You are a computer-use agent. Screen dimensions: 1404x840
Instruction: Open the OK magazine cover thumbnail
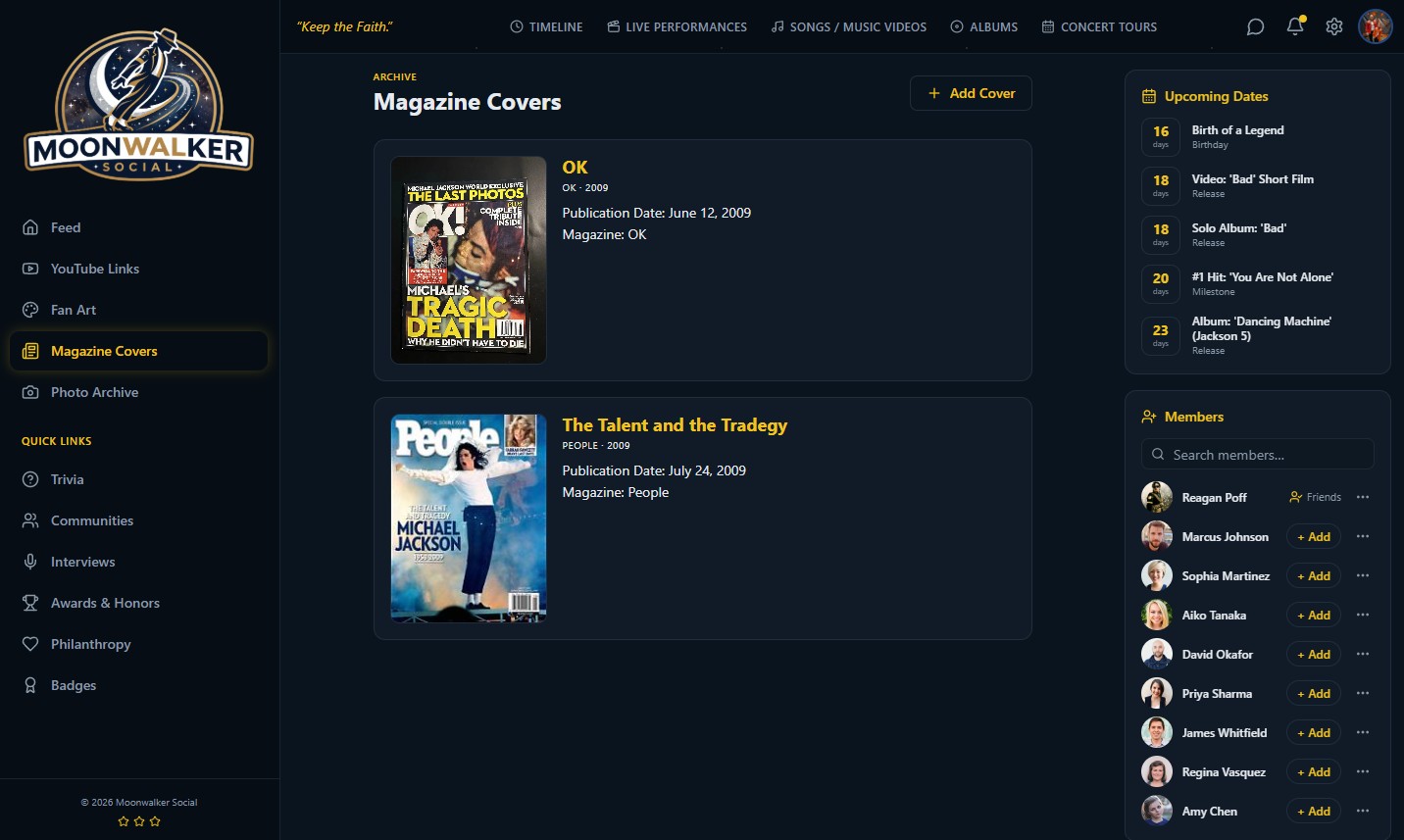tap(469, 260)
